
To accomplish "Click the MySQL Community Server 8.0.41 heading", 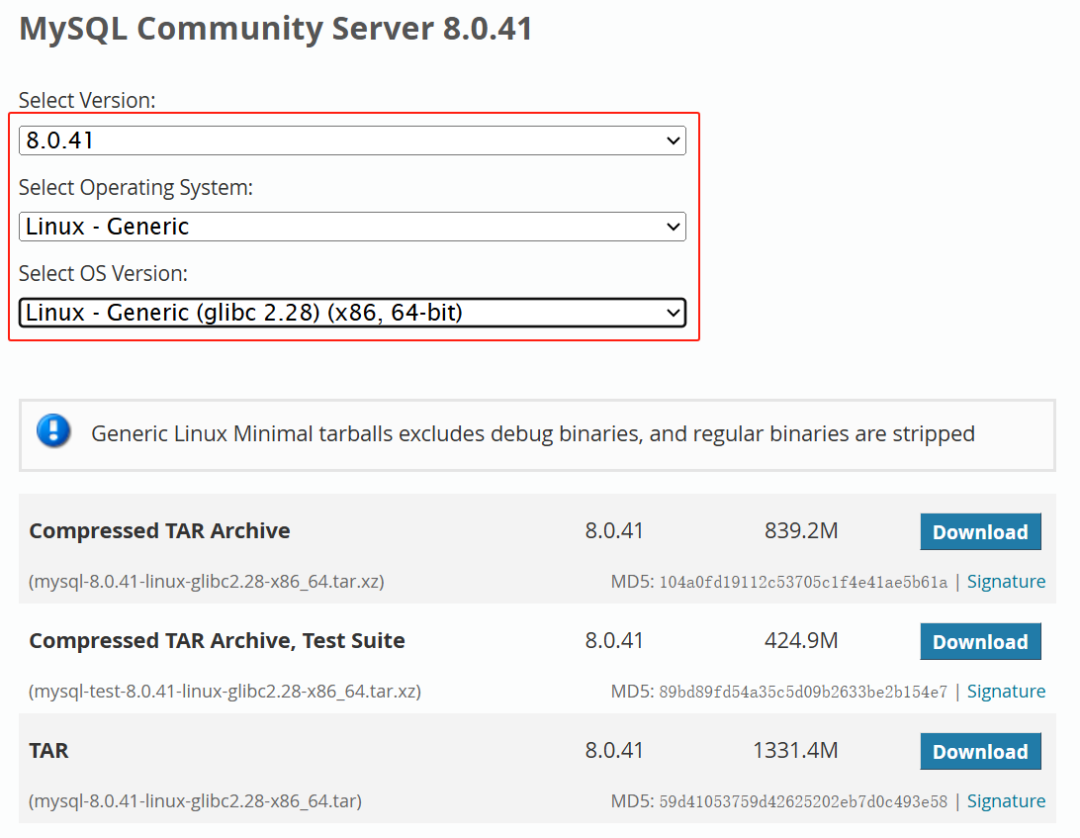I will [x=276, y=29].
